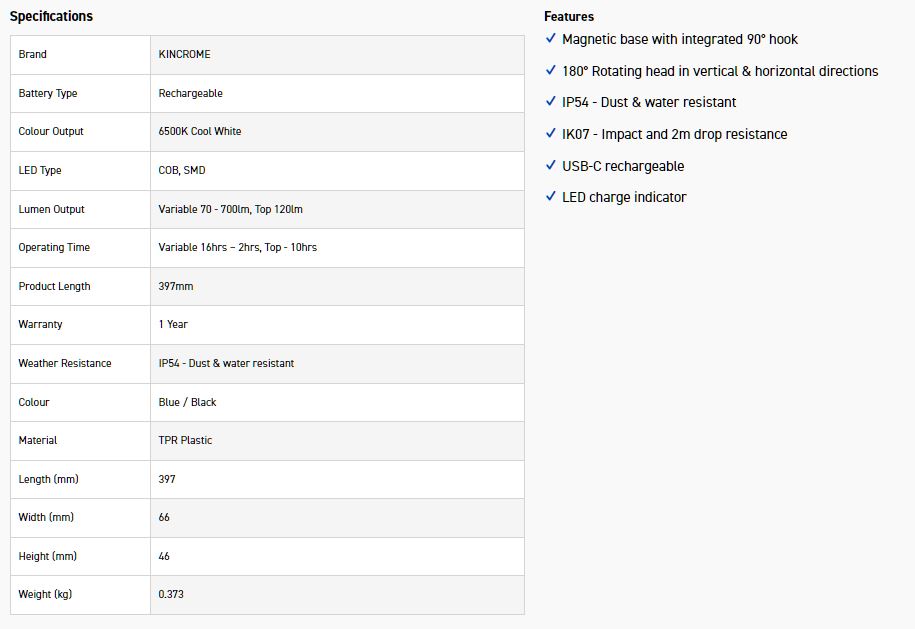Screen dimensions: 915x629
Task: Click the Features heading
Action: [569, 16]
